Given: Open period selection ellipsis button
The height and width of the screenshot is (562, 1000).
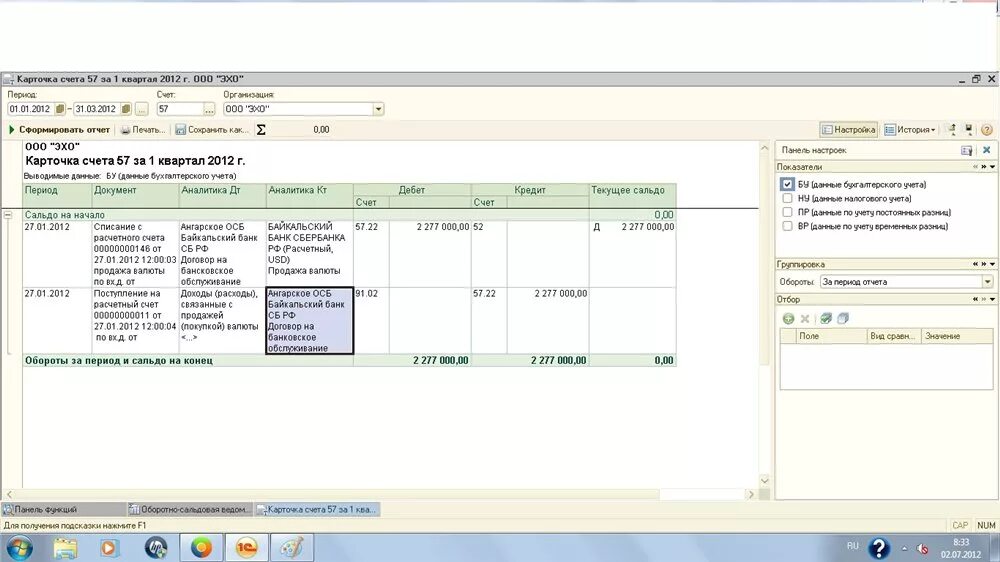Looking at the screenshot, I should [x=142, y=109].
